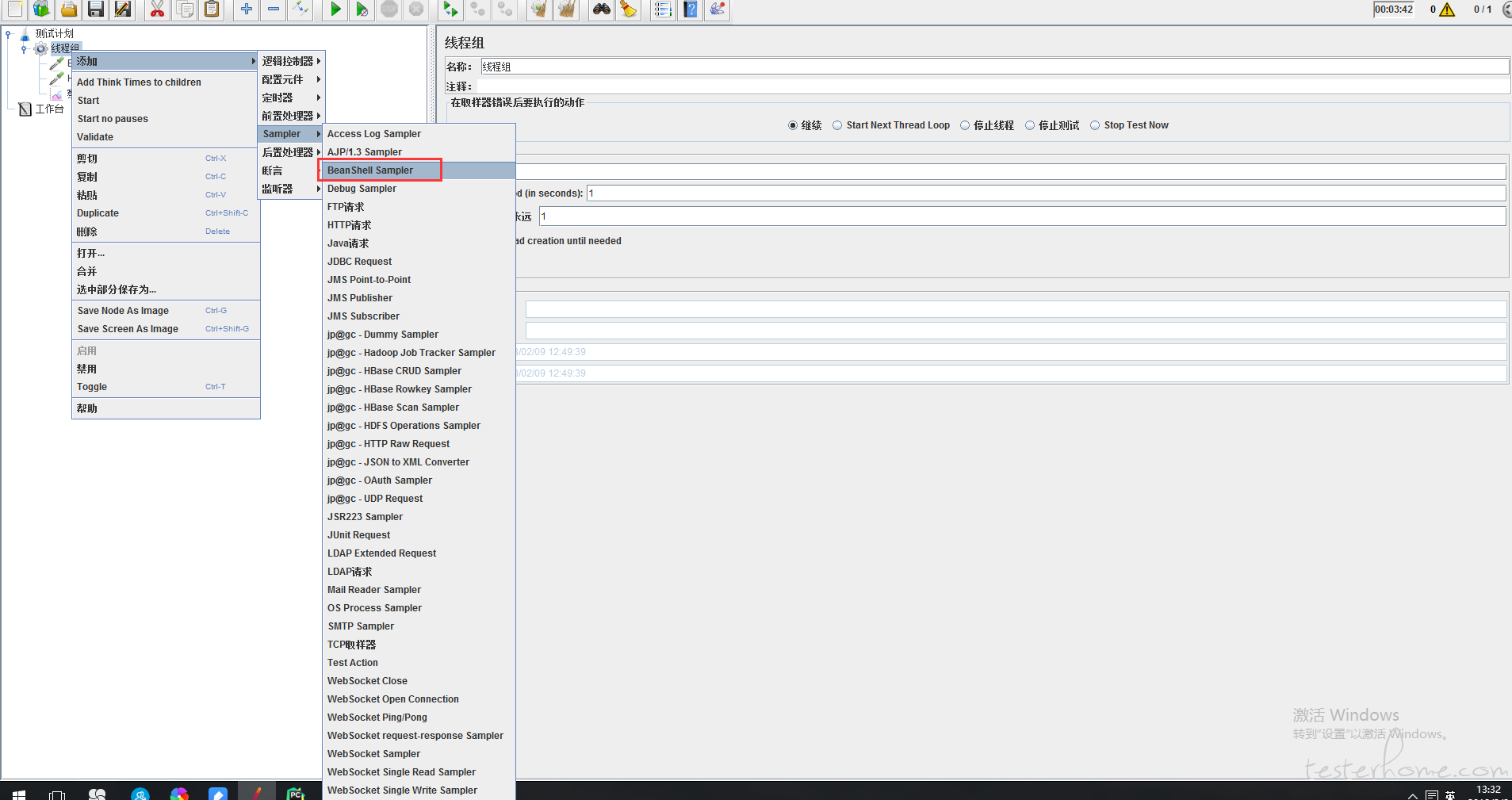Click the binoculars Search icon
The height and width of the screenshot is (800, 1512).
coord(602,10)
